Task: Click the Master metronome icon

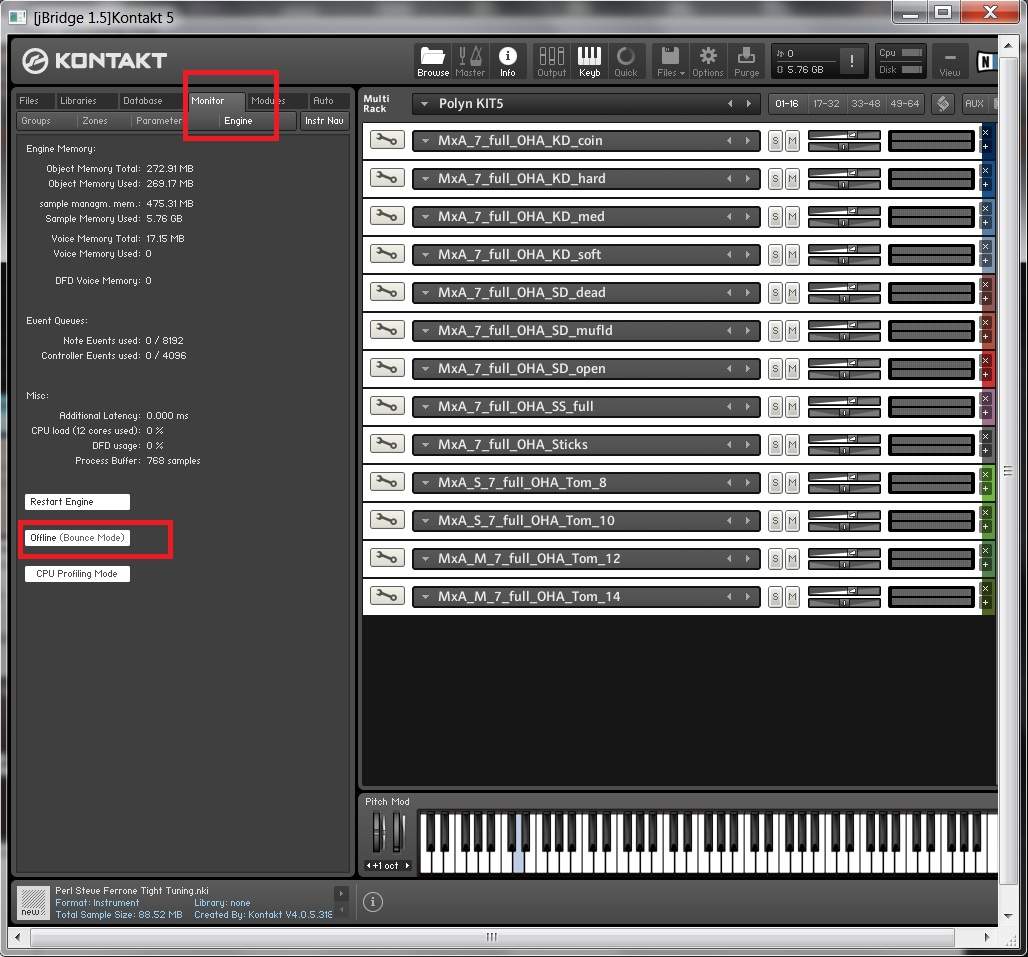Action: [x=469, y=61]
